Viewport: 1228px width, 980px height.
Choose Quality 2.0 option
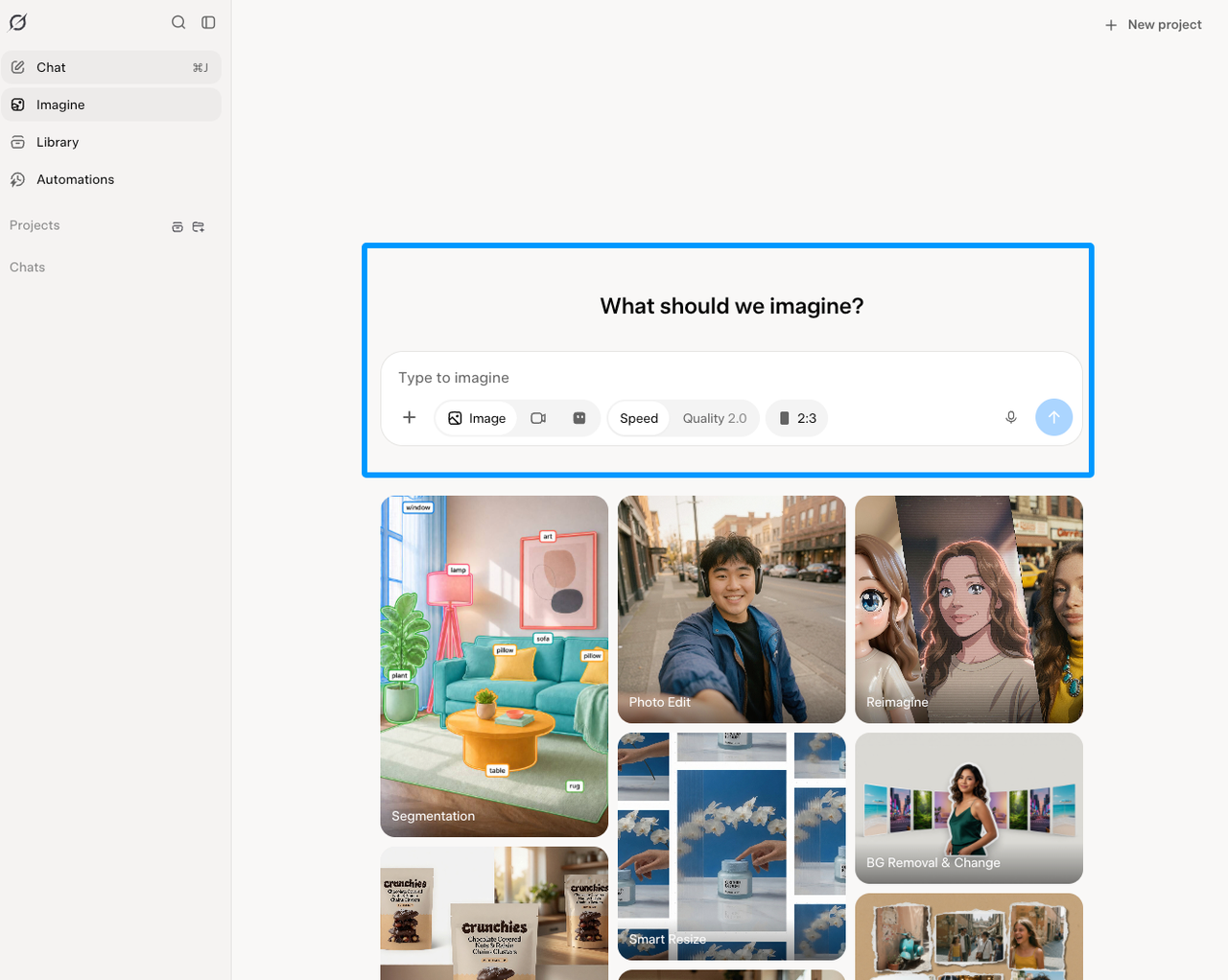point(715,418)
